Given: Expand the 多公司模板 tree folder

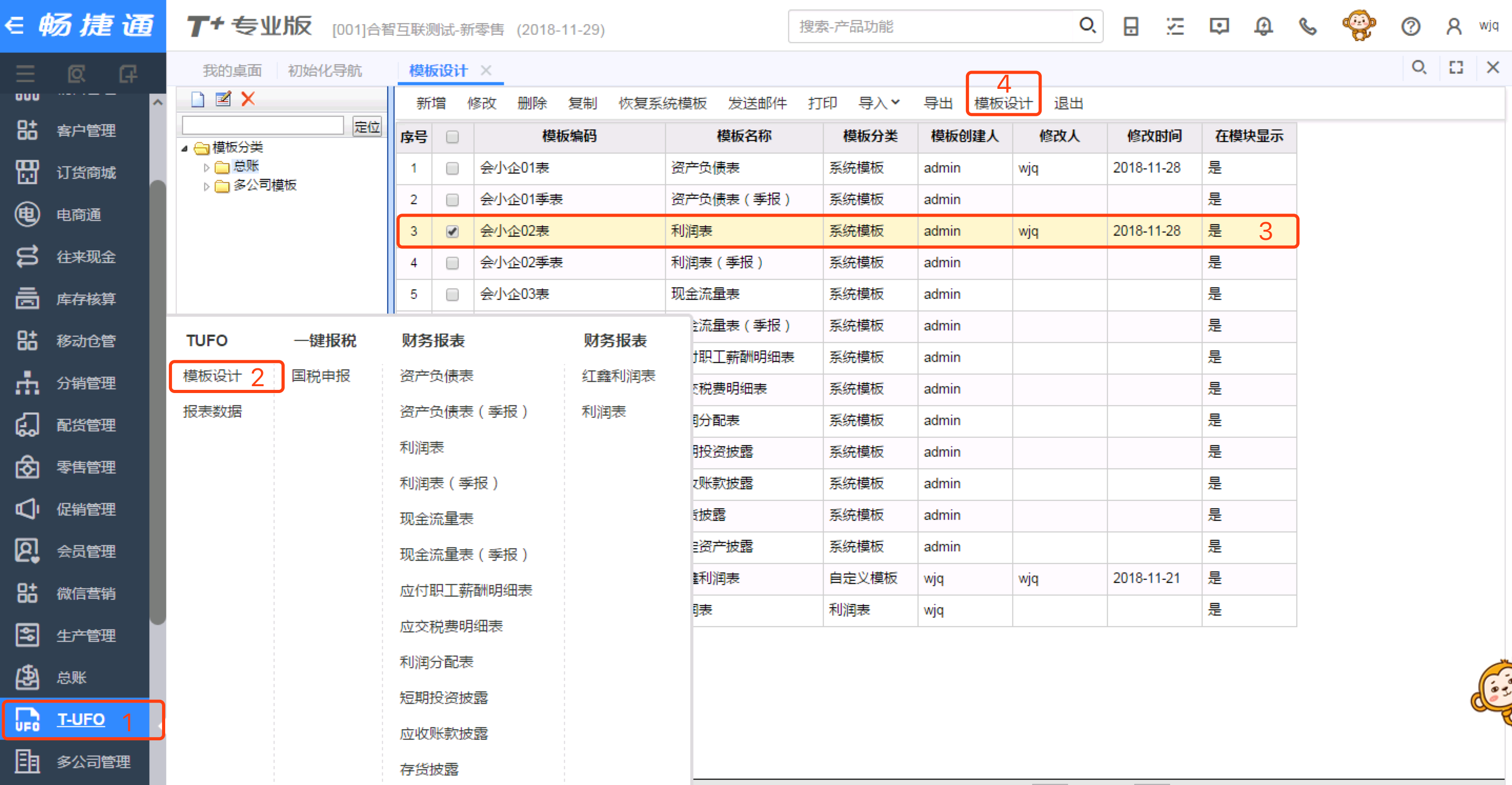Looking at the screenshot, I should coord(206,187).
